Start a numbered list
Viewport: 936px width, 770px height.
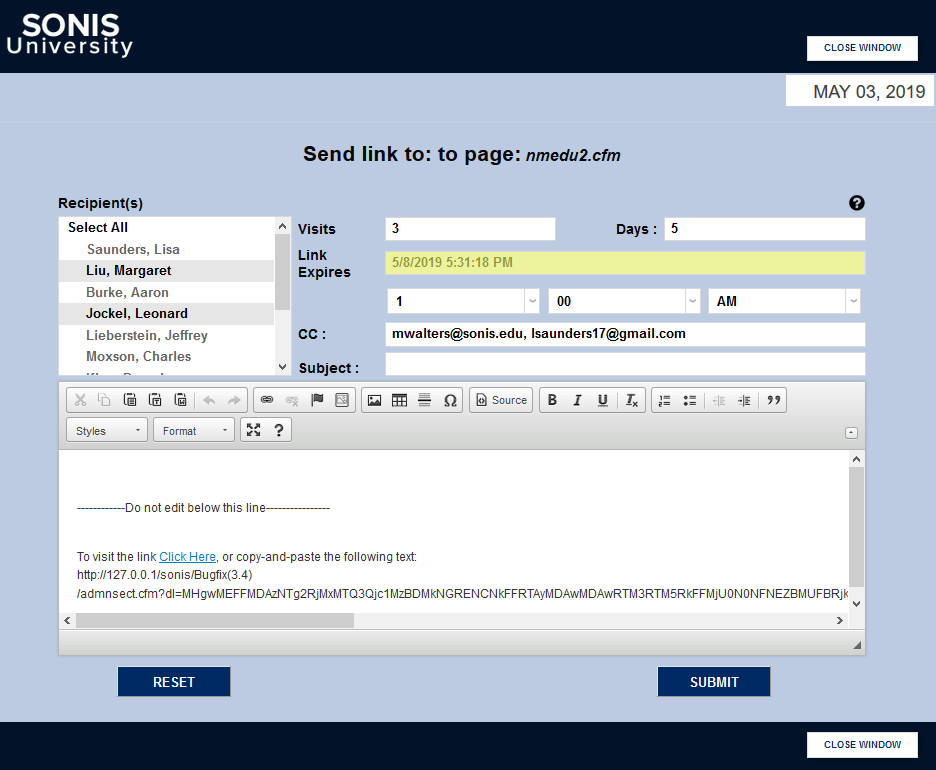pos(664,400)
